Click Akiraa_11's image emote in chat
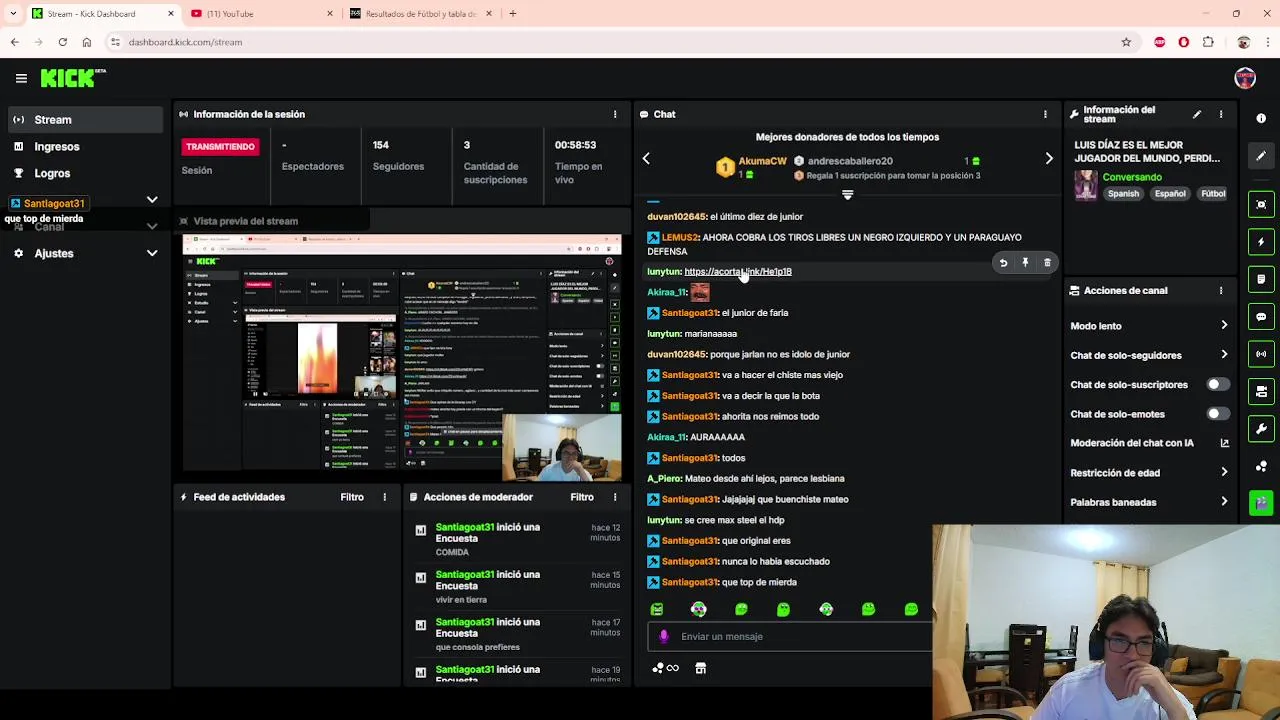 click(x=700, y=292)
